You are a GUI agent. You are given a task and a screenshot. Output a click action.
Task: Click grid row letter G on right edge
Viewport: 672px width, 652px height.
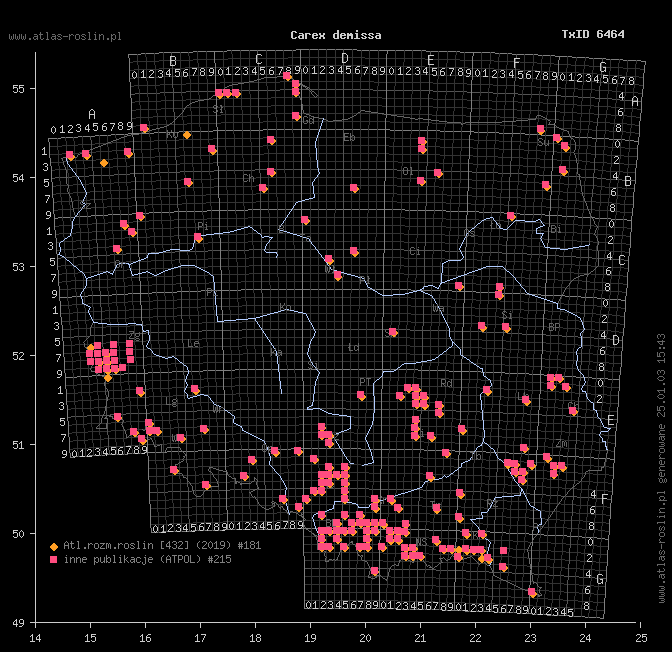click(600, 580)
